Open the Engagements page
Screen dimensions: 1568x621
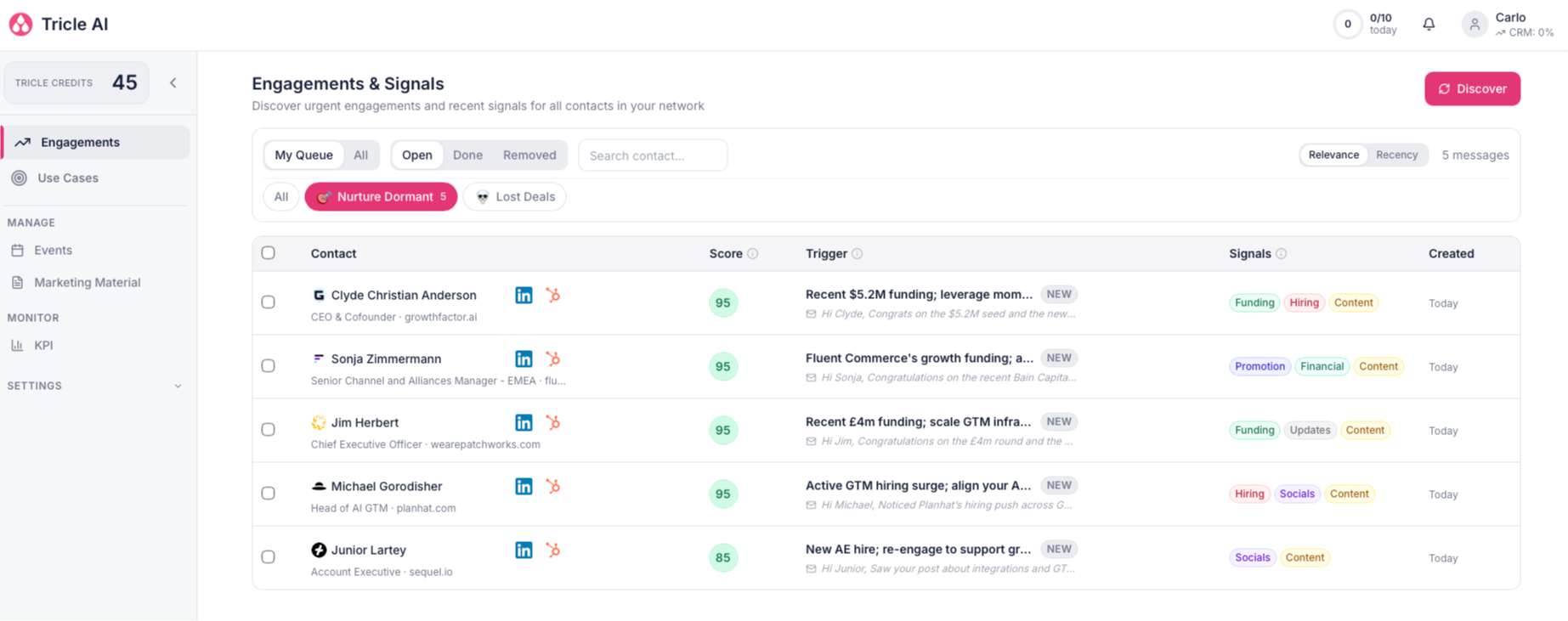(96, 142)
